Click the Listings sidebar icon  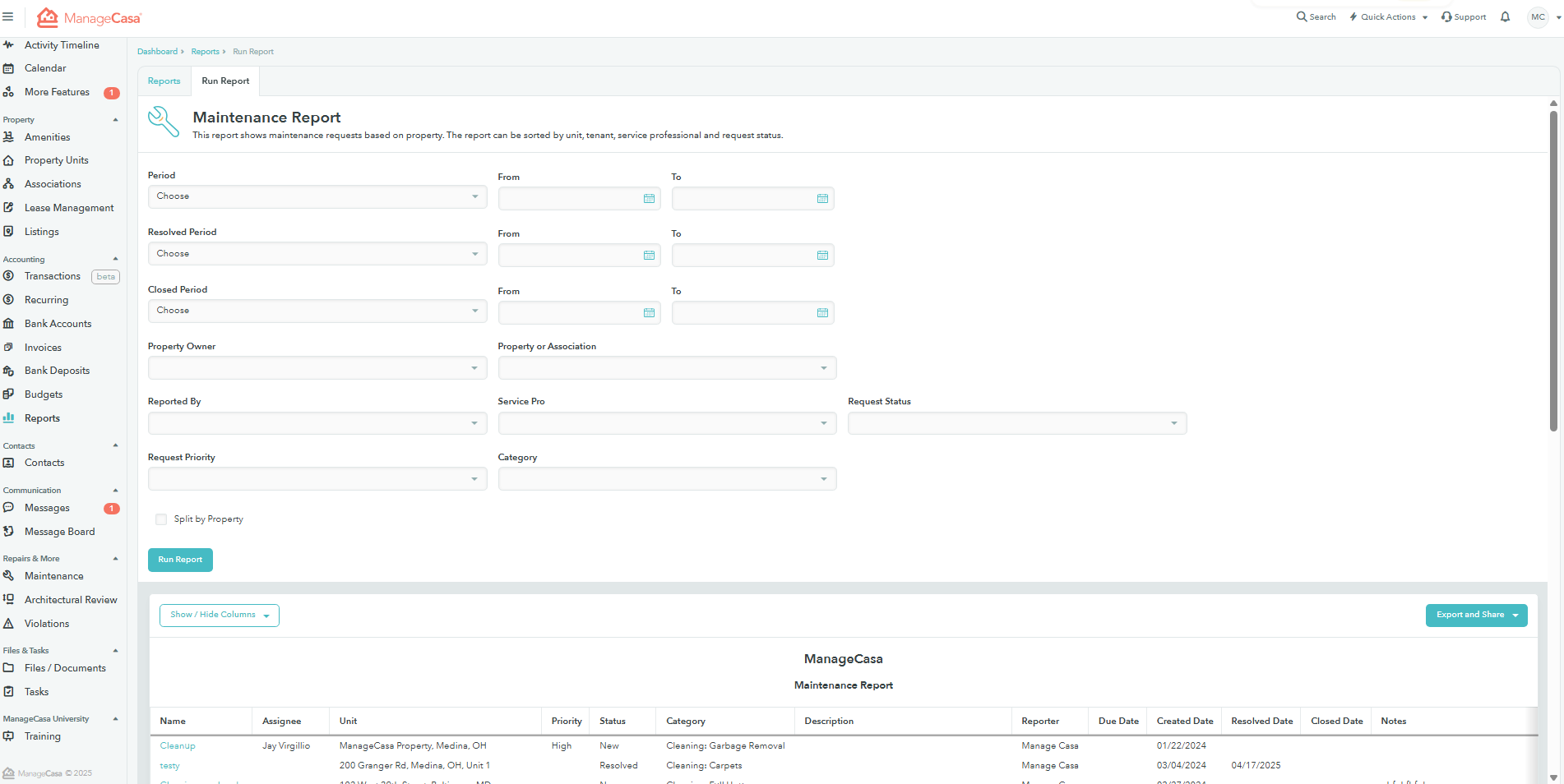(8, 232)
